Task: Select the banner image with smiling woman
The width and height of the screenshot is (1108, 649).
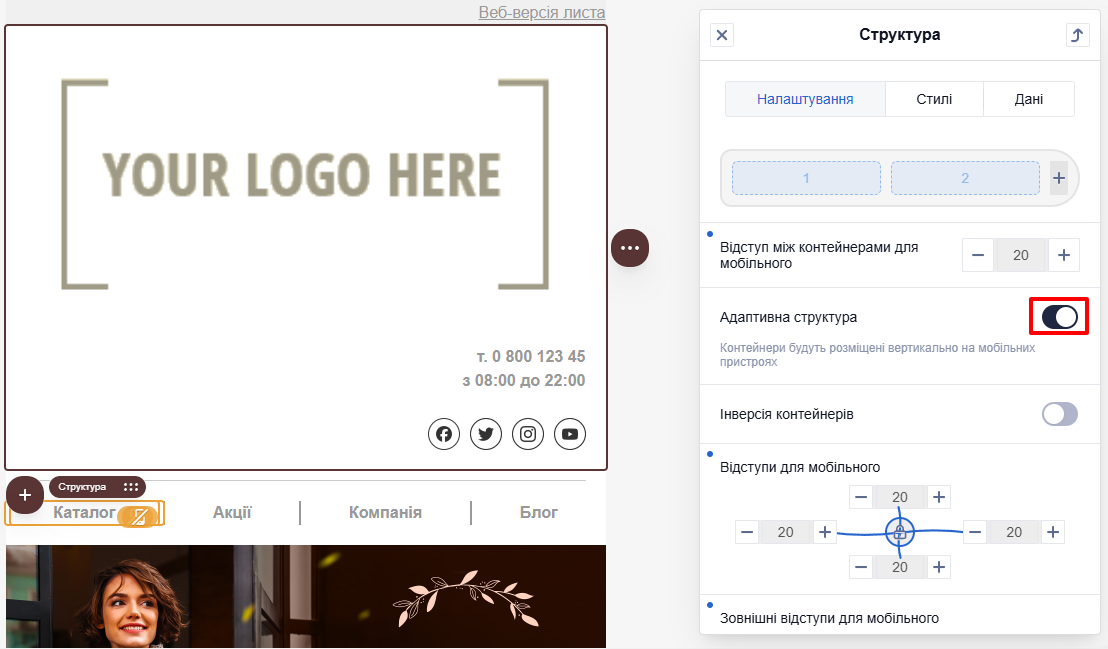Action: (x=306, y=596)
